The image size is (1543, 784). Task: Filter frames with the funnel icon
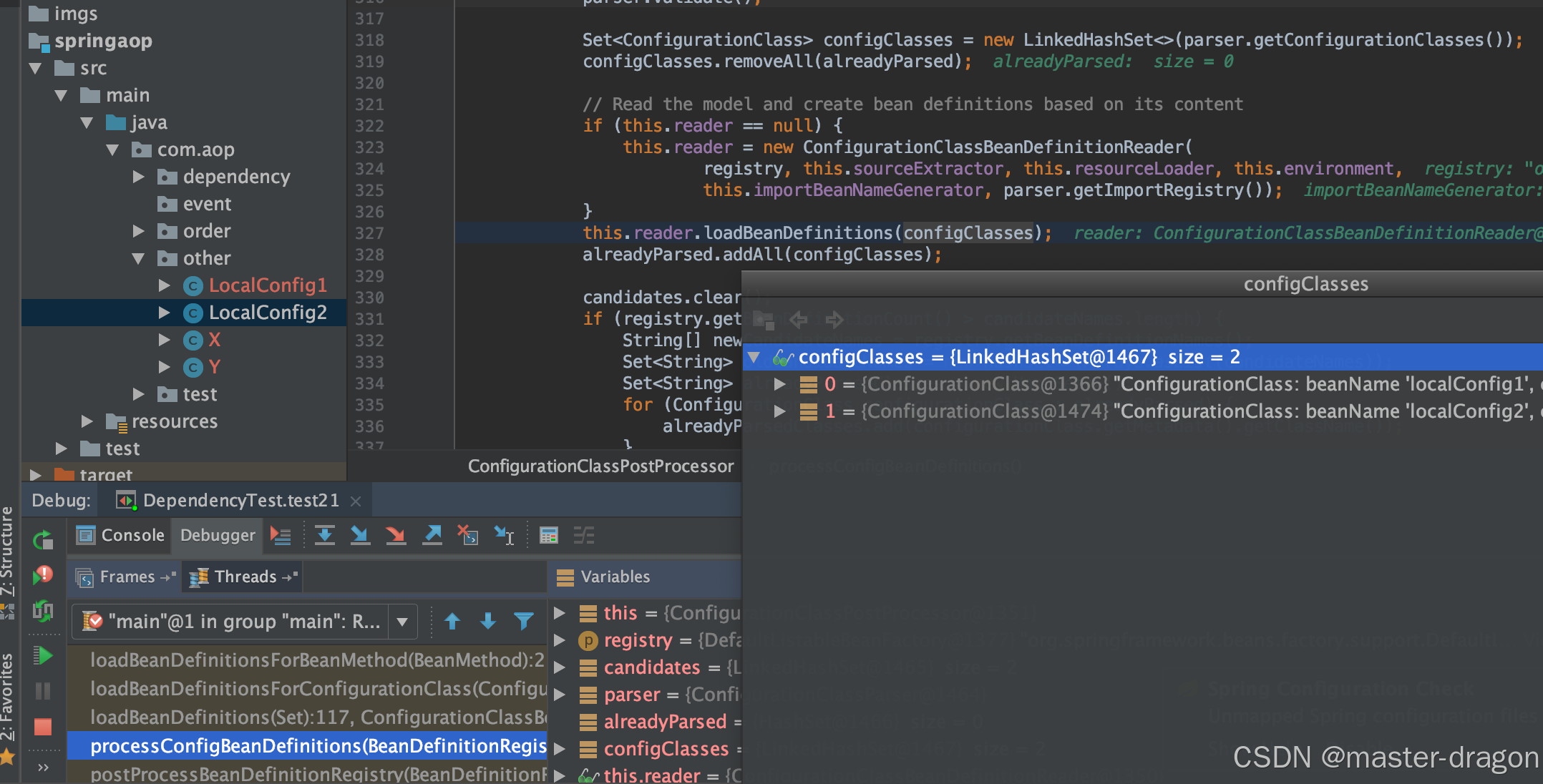[x=524, y=621]
